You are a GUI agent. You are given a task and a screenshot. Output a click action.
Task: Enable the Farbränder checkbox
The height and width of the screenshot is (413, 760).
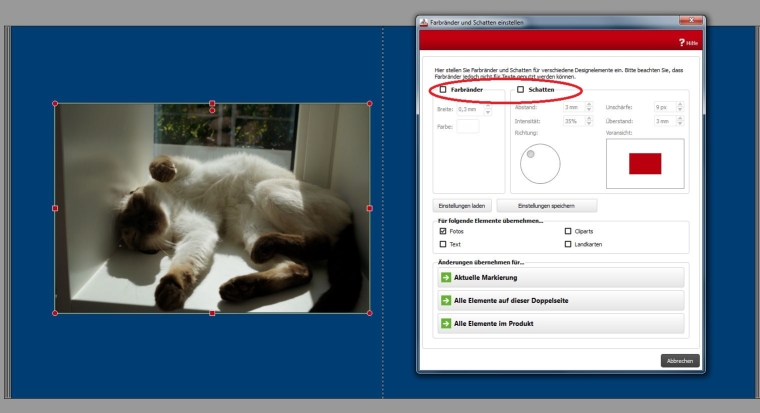tap(443, 90)
